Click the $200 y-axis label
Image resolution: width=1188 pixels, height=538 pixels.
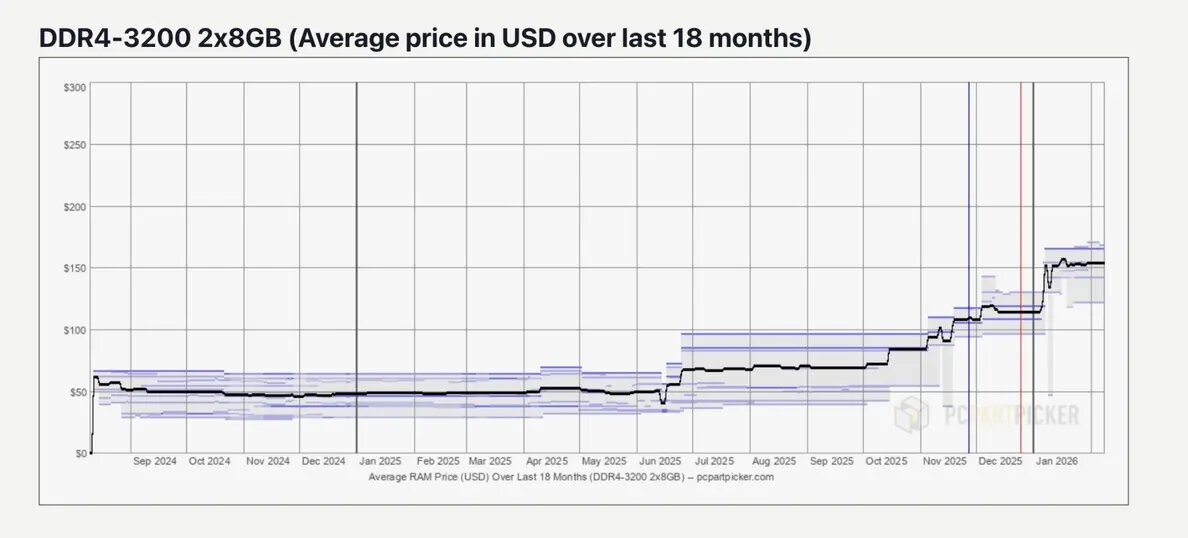75,207
